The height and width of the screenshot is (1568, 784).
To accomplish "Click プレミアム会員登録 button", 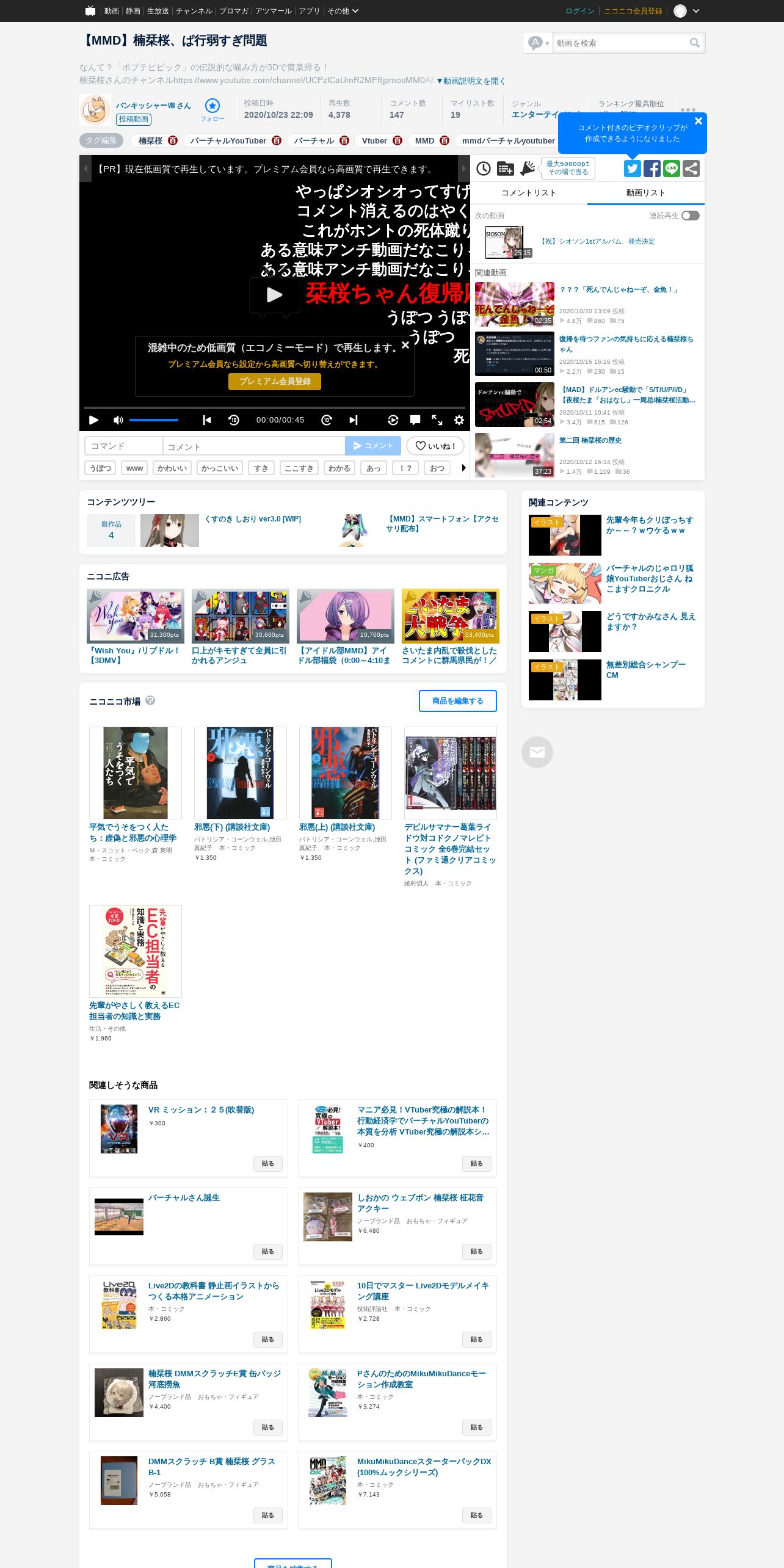I will pos(275,381).
